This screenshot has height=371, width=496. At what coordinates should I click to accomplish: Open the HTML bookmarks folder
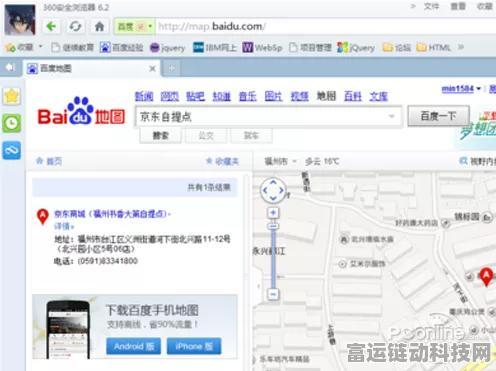pos(433,48)
